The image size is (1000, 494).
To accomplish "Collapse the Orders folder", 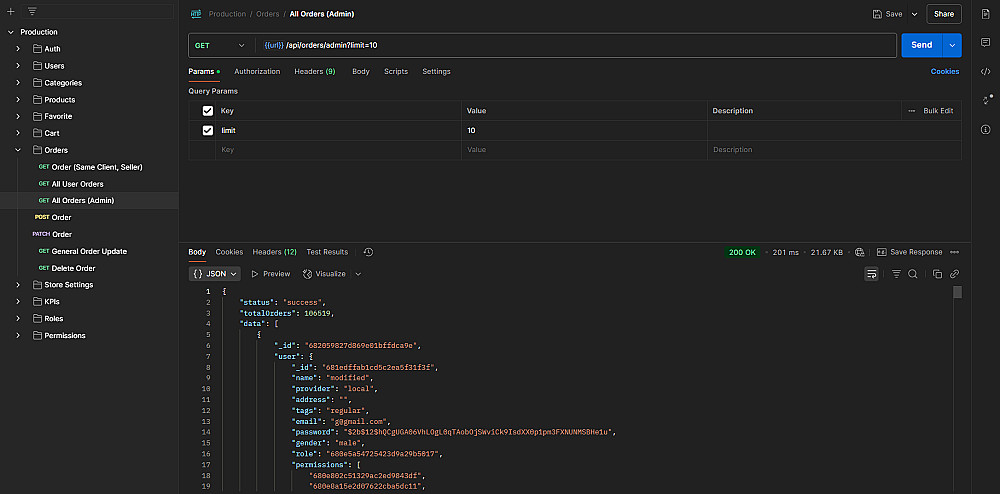I will click(x=18, y=150).
